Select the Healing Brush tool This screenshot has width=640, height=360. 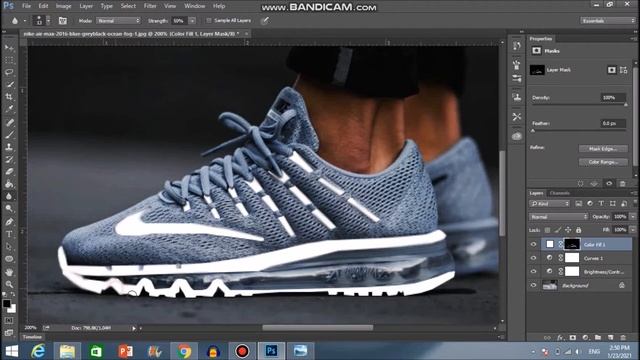(9, 122)
